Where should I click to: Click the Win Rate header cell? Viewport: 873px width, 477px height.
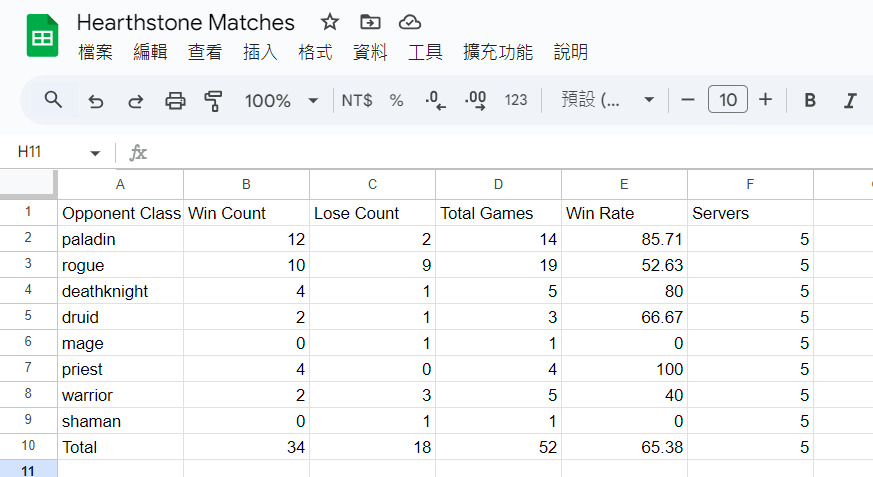[624, 213]
